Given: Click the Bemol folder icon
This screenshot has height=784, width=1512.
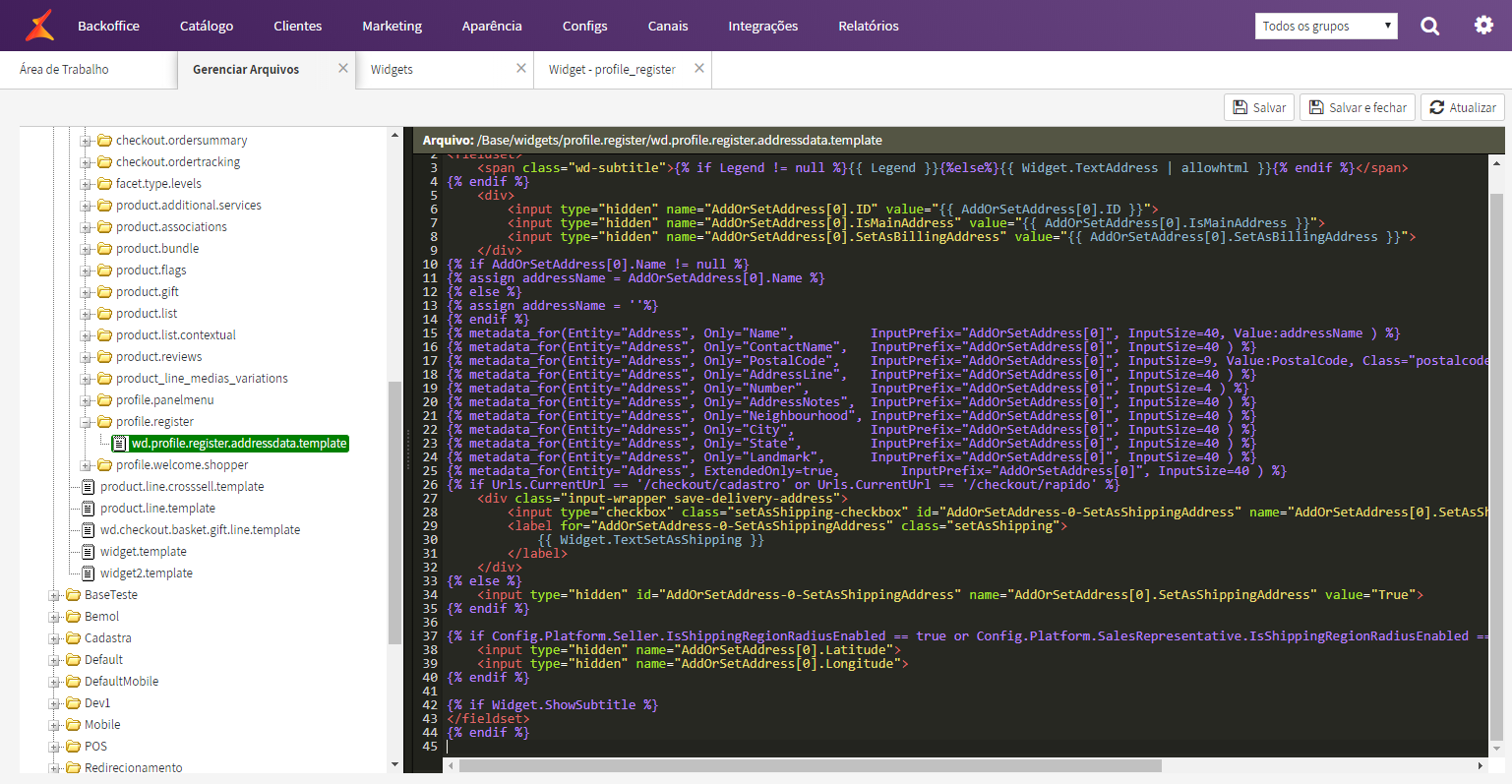Looking at the screenshot, I should (73, 617).
